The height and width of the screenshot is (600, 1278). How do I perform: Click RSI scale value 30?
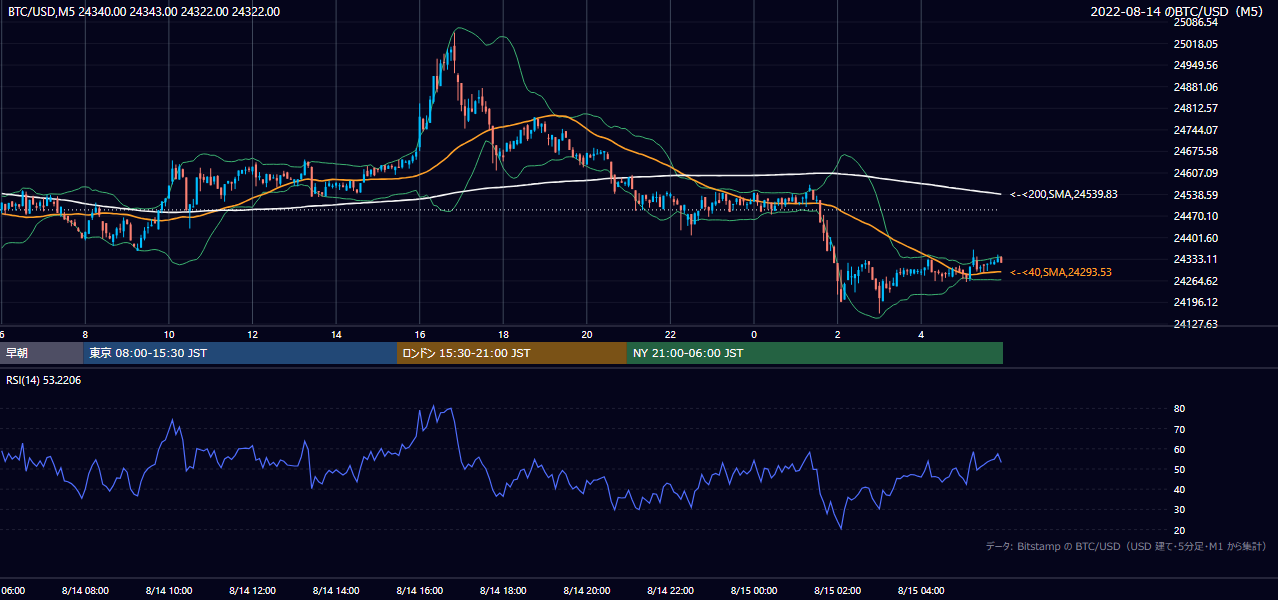pyautogui.click(x=1180, y=509)
